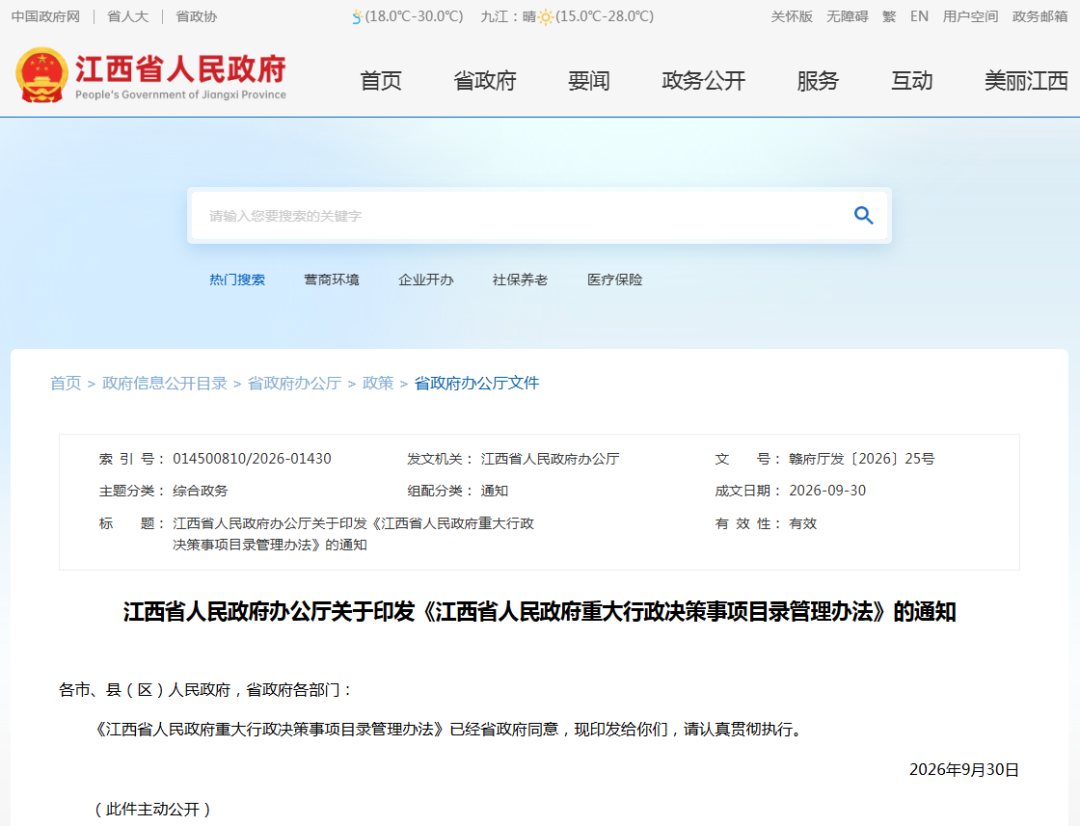Go to breadcrumb 政府信息公开目录
1080x826 pixels.
pos(165,383)
